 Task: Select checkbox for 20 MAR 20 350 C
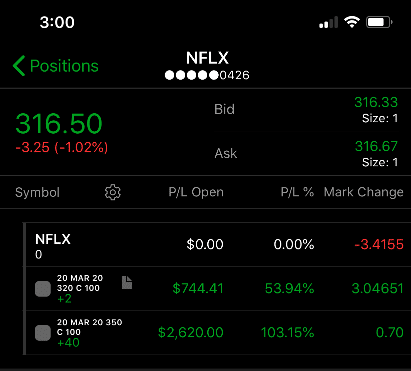coord(43,333)
